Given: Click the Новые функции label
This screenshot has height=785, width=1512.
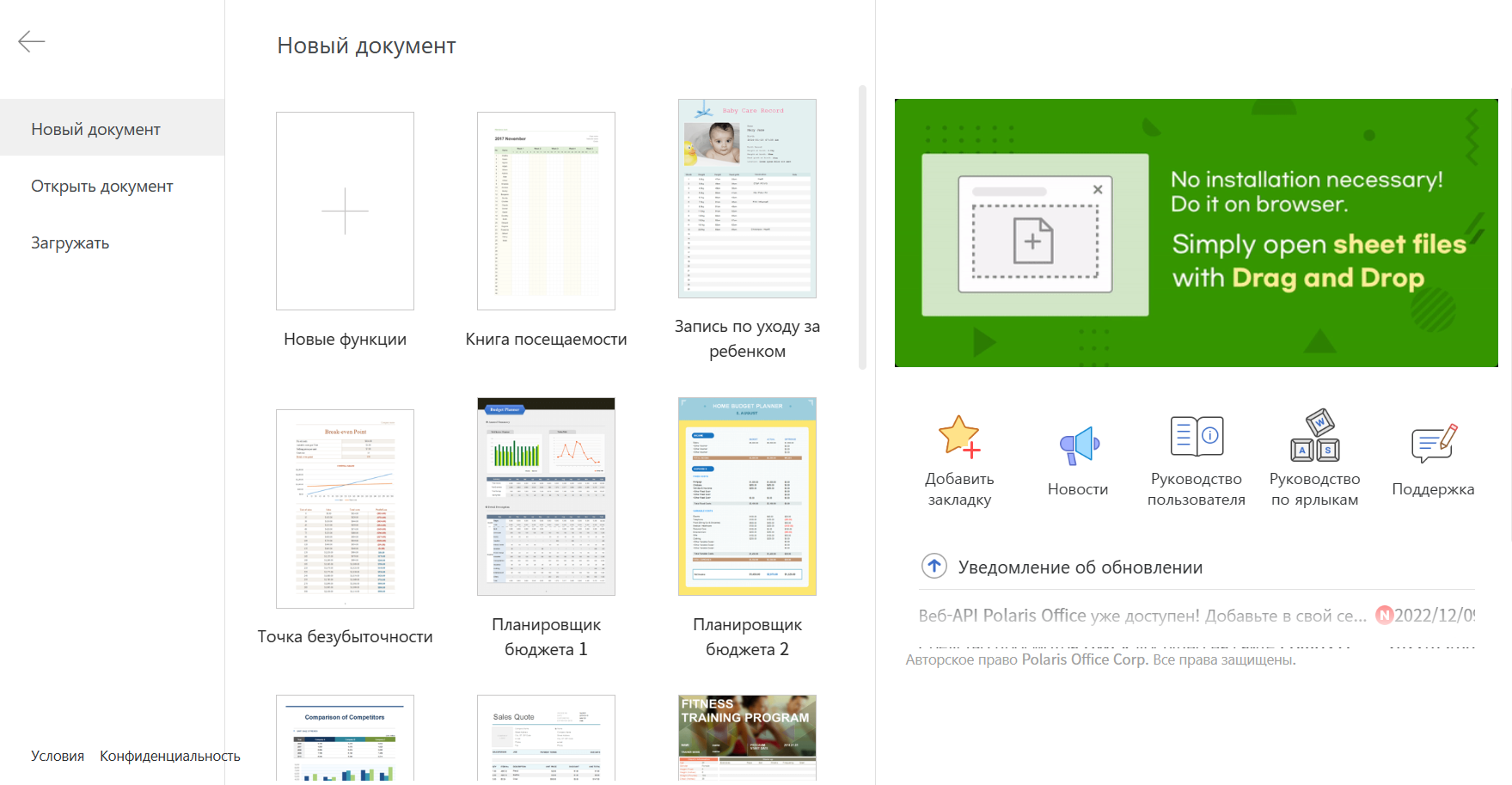Looking at the screenshot, I should point(345,339).
